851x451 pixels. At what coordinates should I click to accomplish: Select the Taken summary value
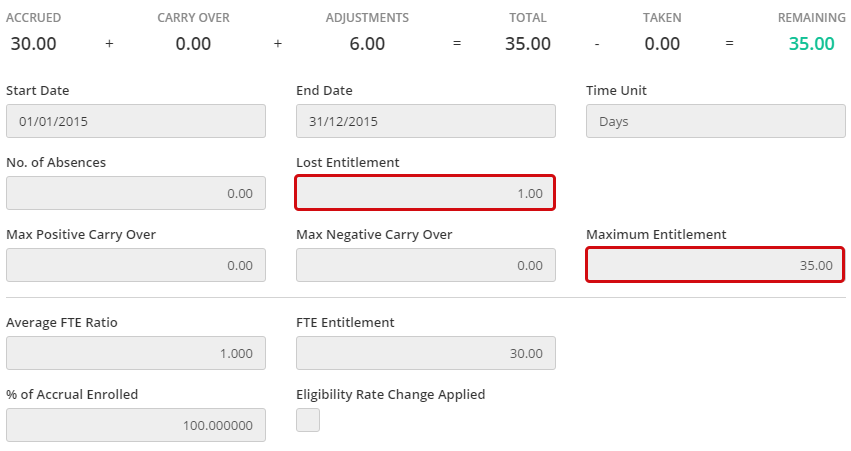click(662, 44)
